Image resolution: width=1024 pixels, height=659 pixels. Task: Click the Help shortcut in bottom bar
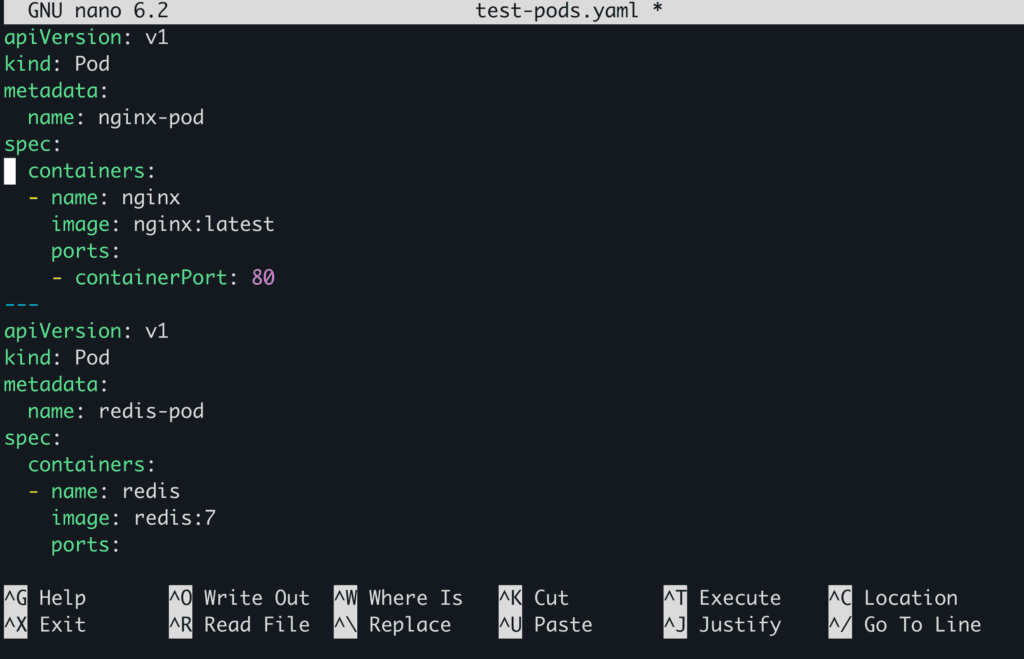point(62,598)
